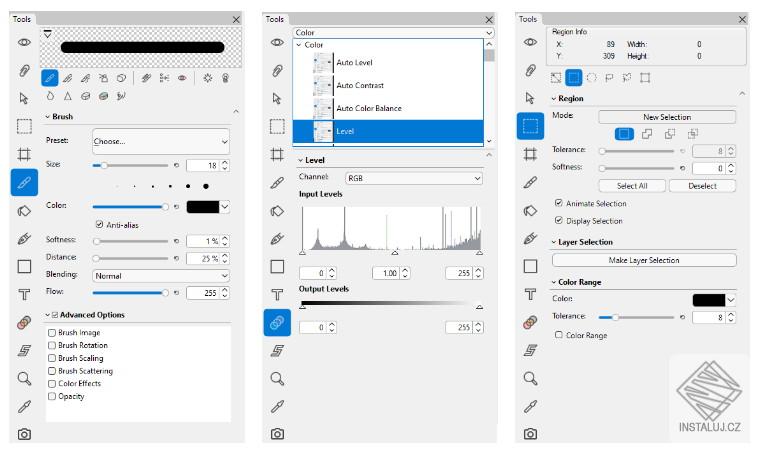The image size is (760, 454).
Task: Enable Brush Scaling checkbox
Action: tap(52, 358)
